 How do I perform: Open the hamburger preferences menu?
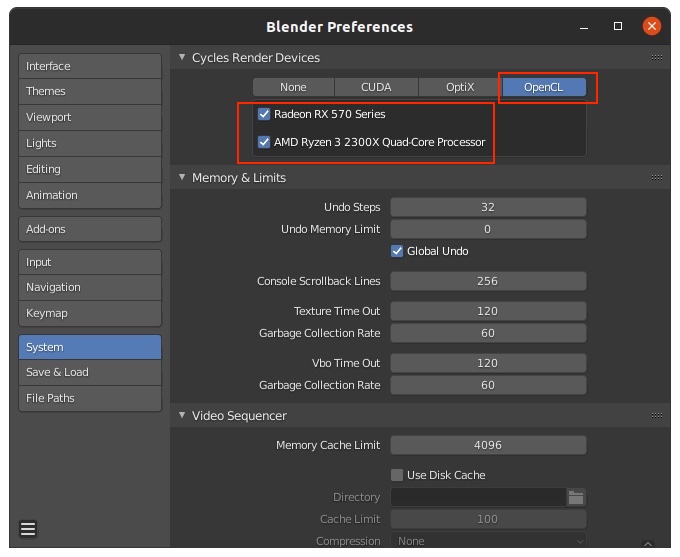click(28, 529)
